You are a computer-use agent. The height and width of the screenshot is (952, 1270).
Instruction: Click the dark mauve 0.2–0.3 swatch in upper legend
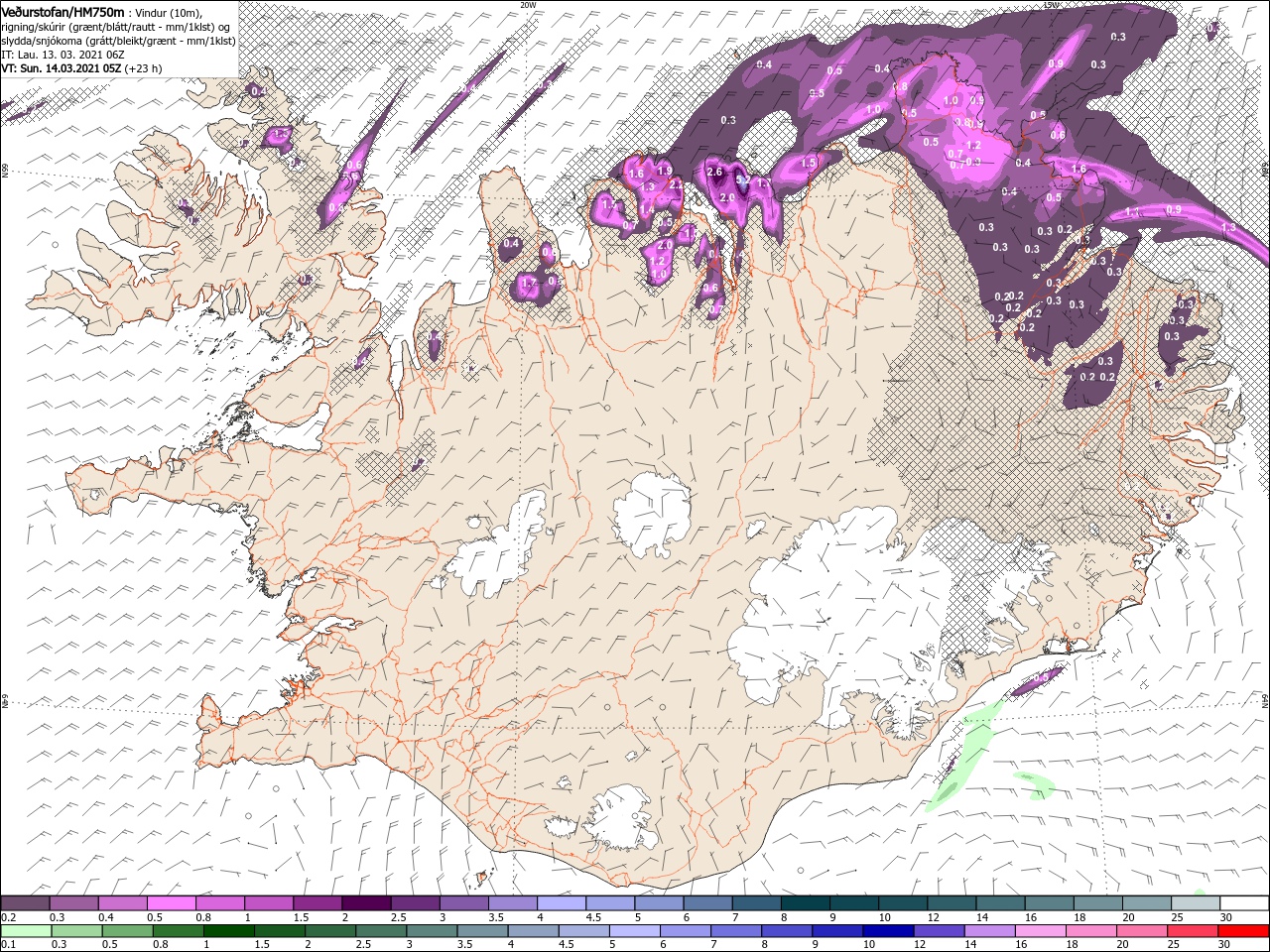(25, 903)
